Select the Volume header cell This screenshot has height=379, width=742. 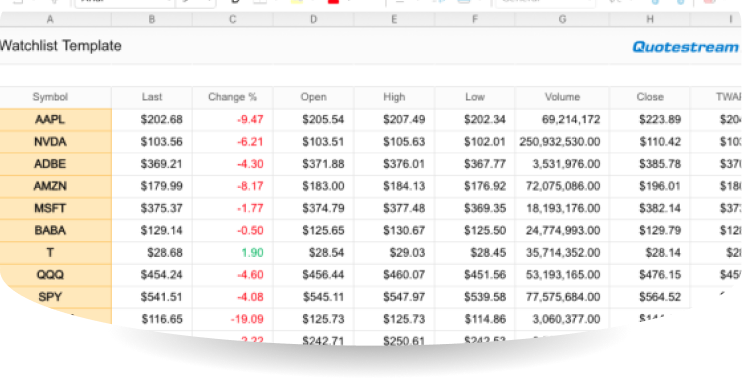562,97
